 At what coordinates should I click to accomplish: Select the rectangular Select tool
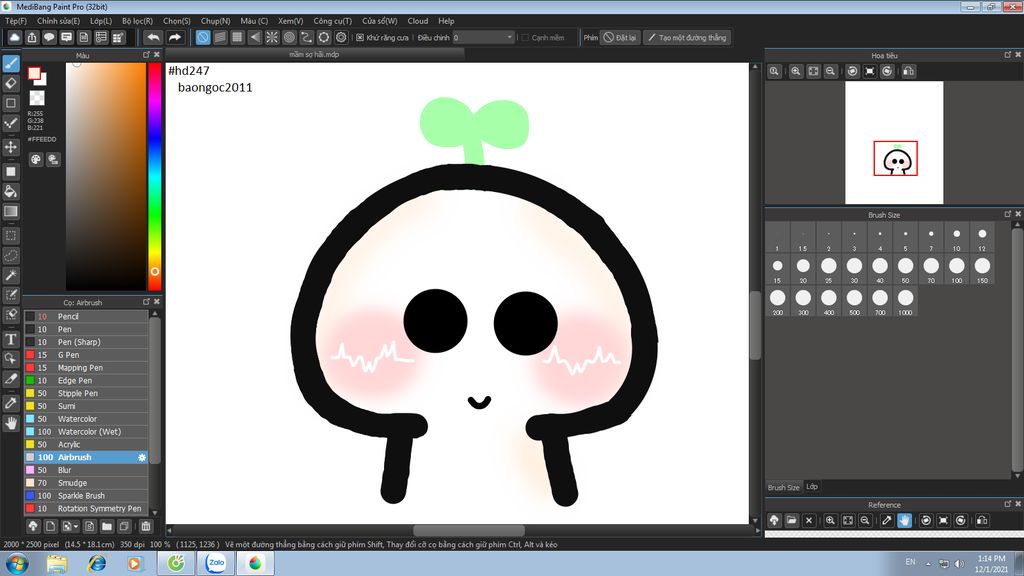tap(11, 235)
